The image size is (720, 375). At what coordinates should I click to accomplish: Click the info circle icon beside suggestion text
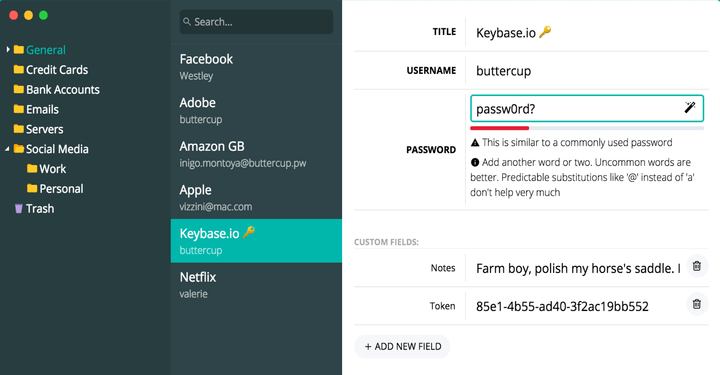tap(475, 162)
